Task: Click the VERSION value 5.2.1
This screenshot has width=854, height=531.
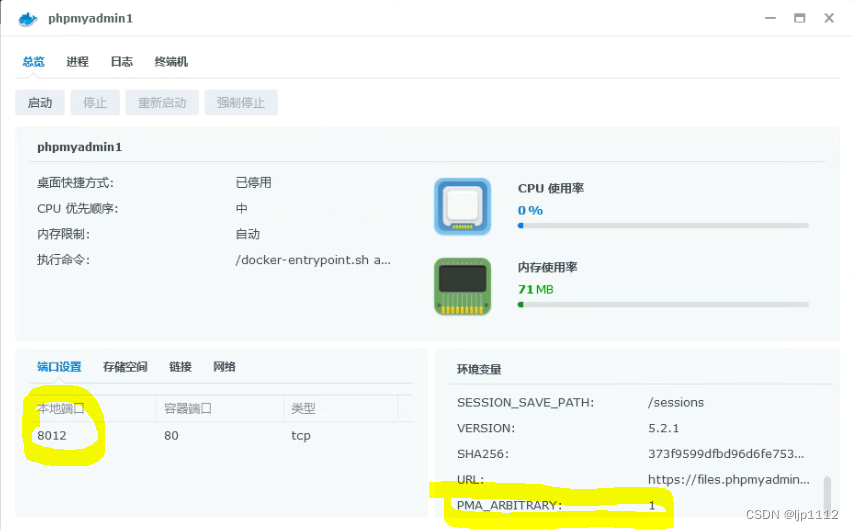Action: point(663,428)
